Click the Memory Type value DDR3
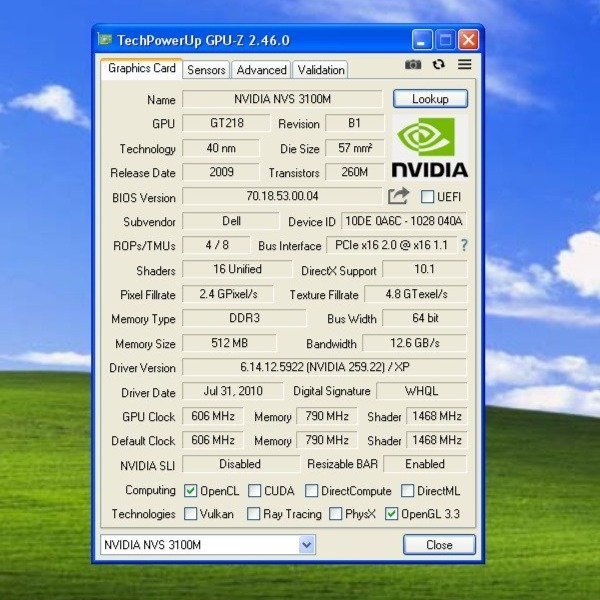The image size is (600, 600). (x=244, y=318)
